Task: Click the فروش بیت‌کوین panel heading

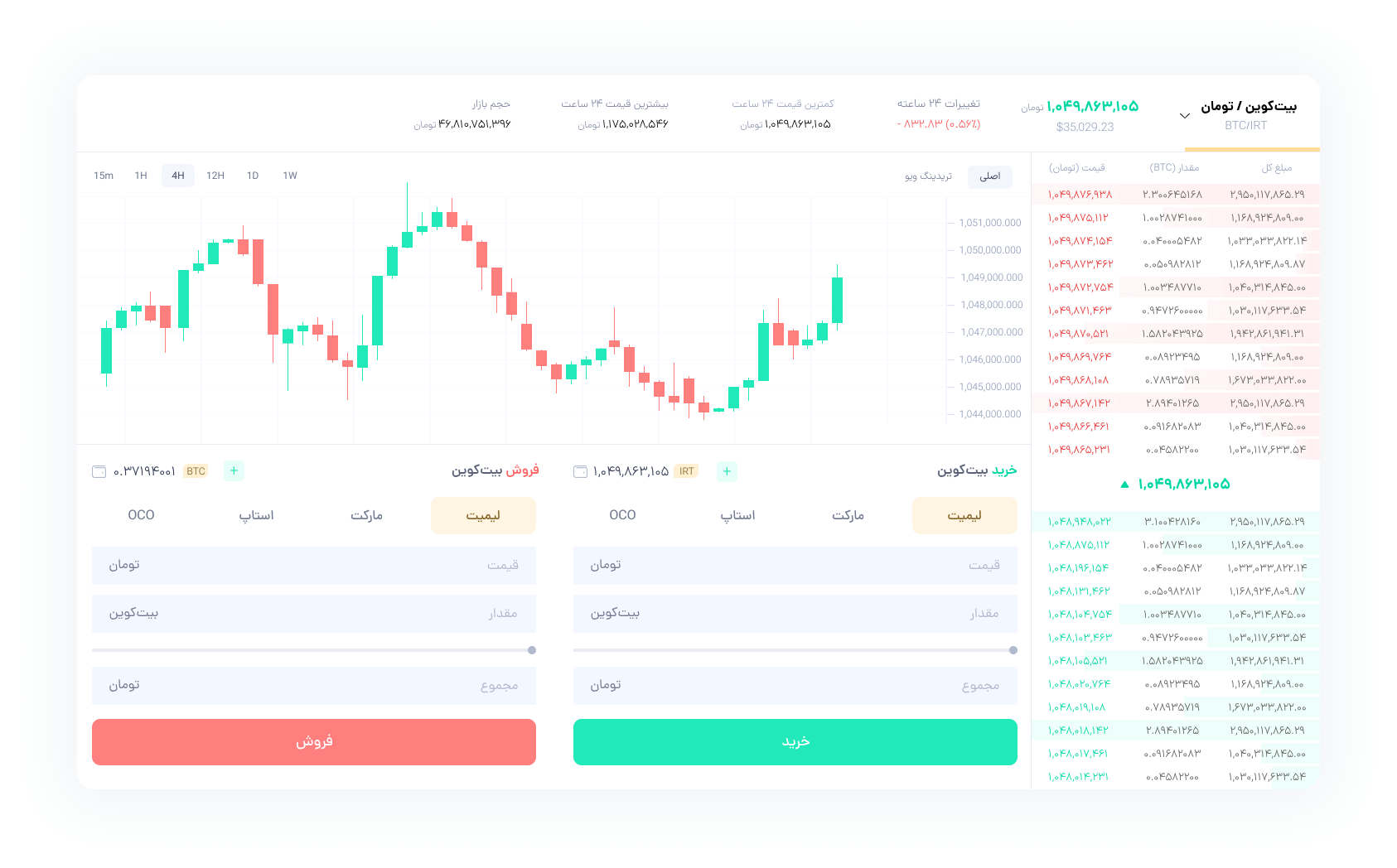Action: (x=495, y=470)
